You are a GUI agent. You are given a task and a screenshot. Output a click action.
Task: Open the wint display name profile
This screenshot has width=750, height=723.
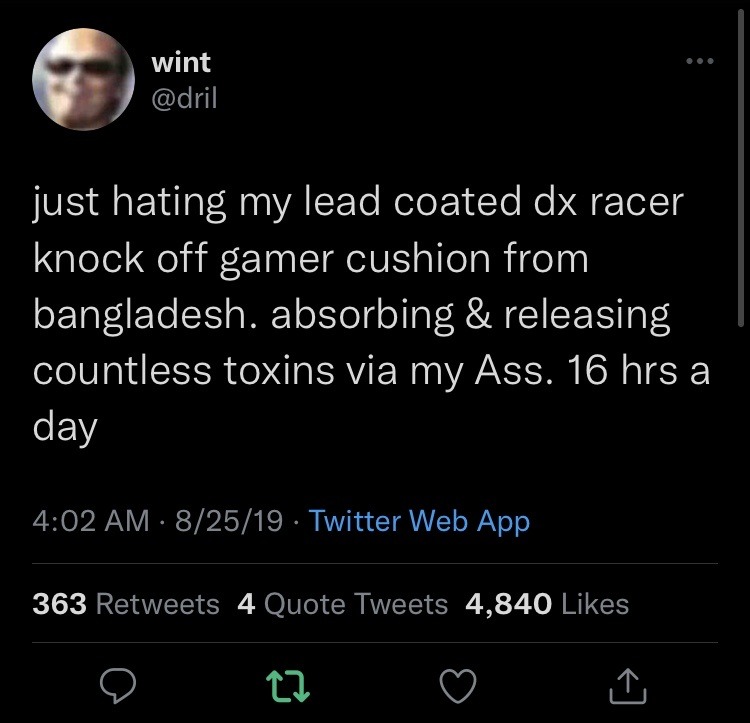pos(181,63)
